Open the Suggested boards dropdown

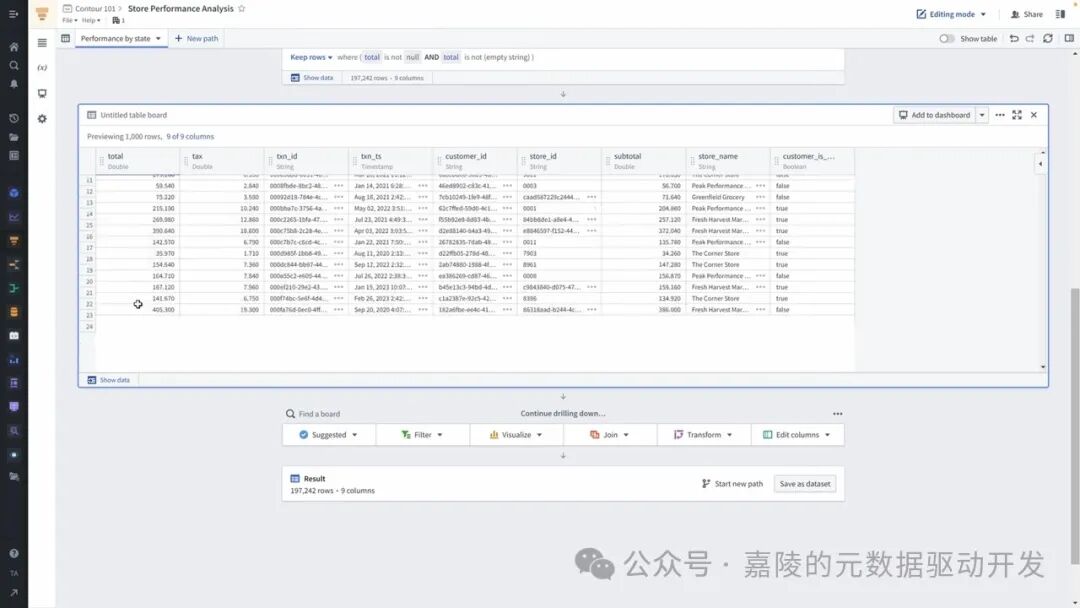329,434
